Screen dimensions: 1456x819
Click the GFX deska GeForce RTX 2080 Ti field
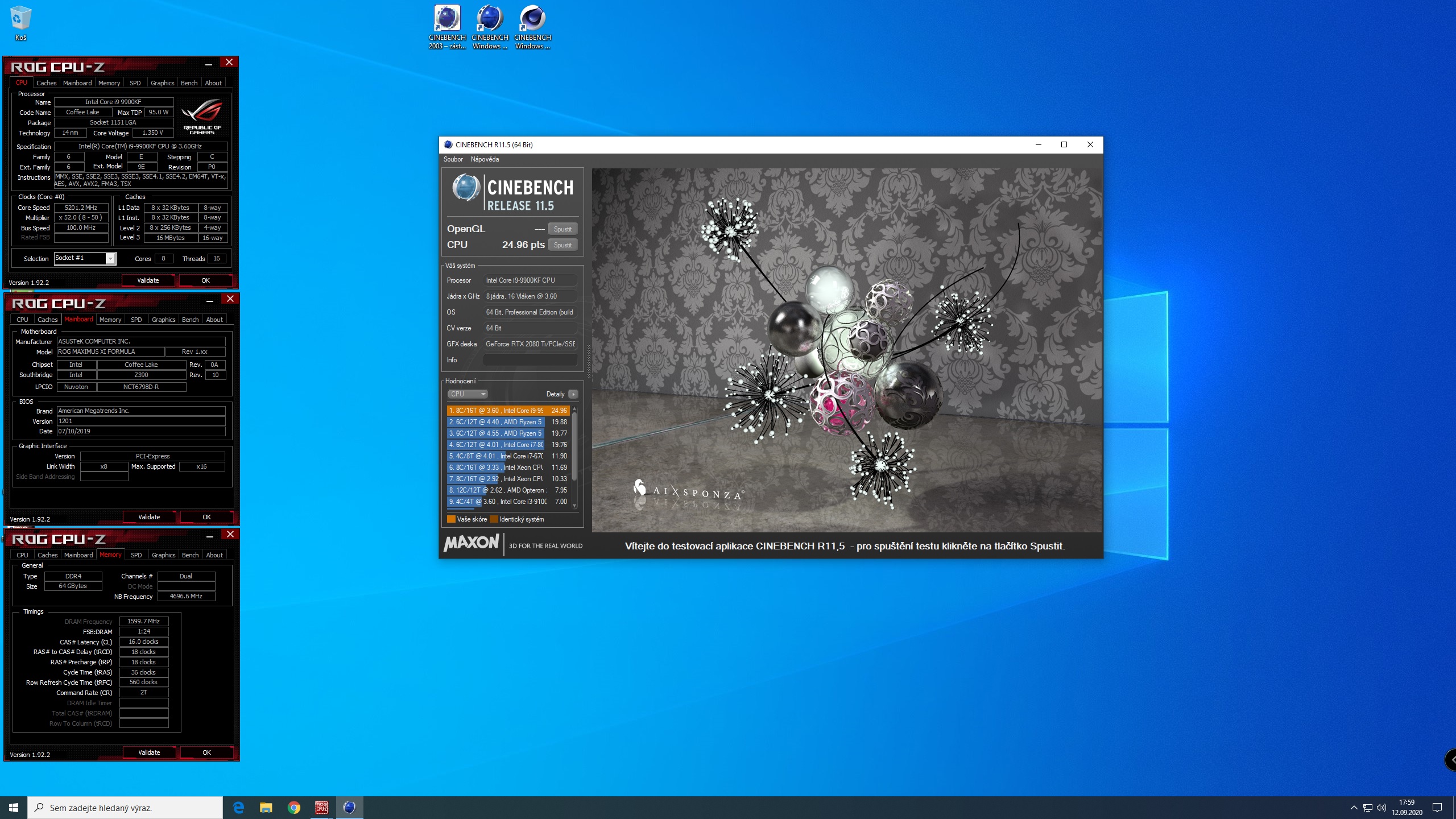(x=530, y=344)
